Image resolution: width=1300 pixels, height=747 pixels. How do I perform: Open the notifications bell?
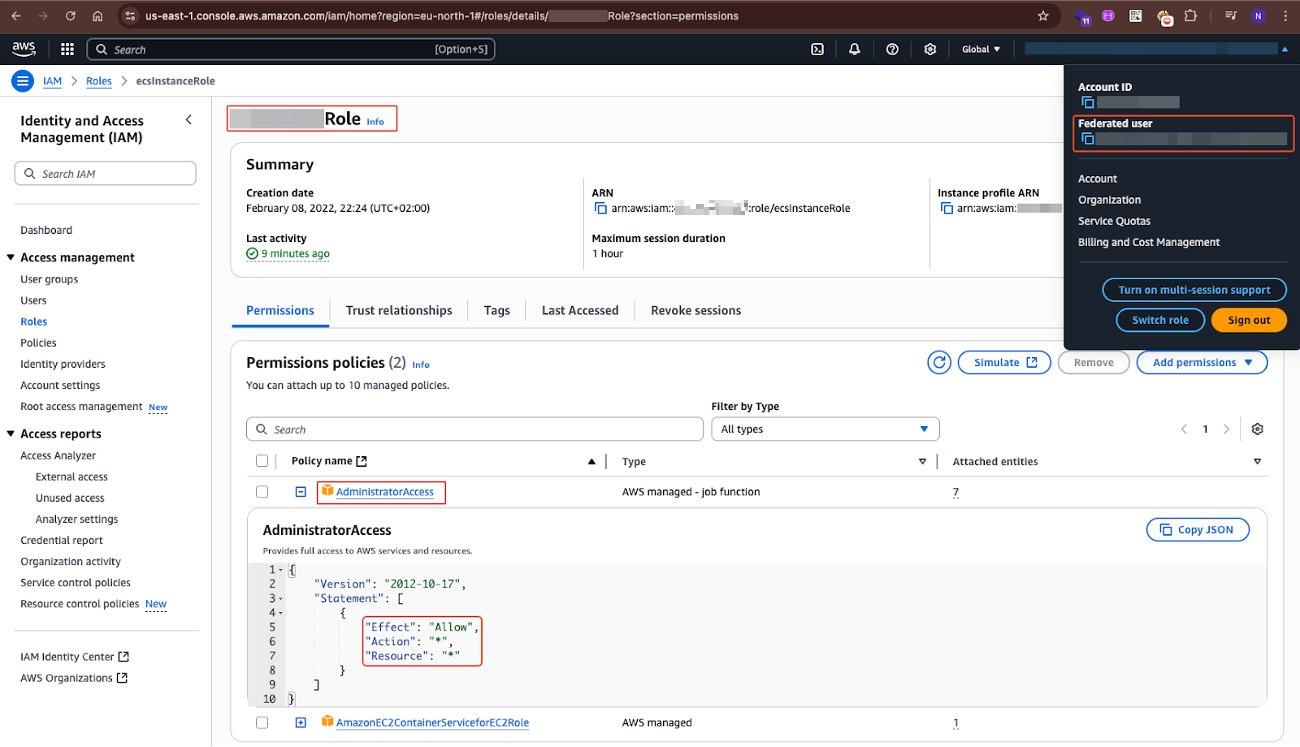coord(854,49)
